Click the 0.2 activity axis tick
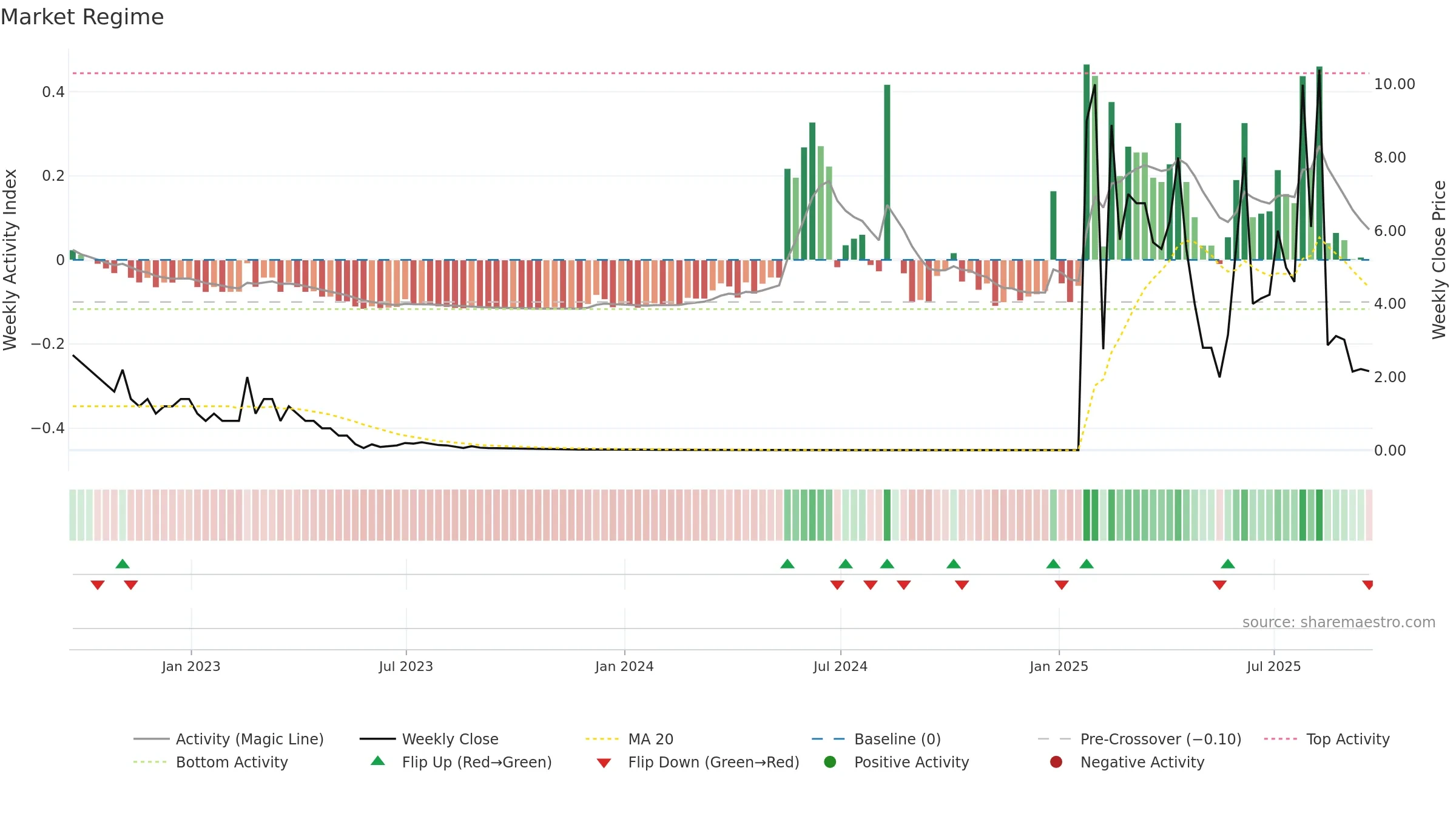The width and height of the screenshot is (1456, 819). (53, 176)
